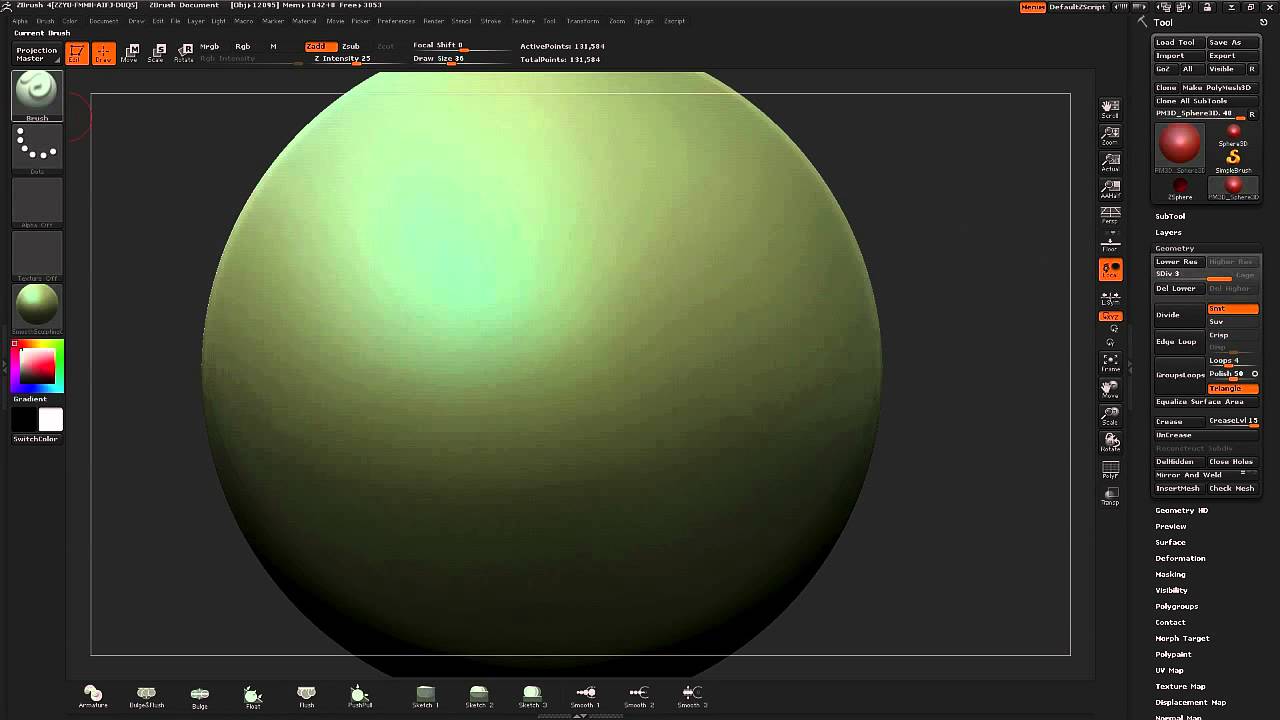Activate the Draw mode button
Image resolution: width=1280 pixels, height=720 pixels.
pyautogui.click(x=104, y=54)
